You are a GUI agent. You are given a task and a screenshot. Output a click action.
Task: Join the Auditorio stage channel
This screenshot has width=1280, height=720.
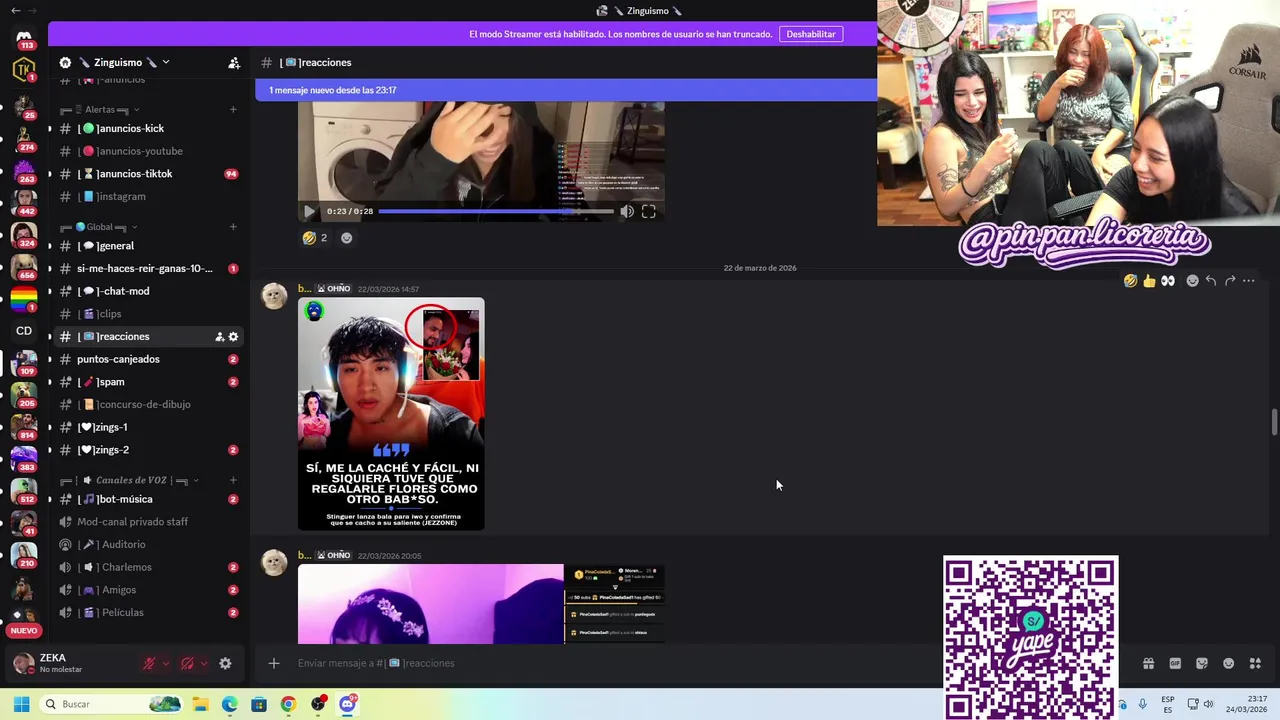tap(148, 544)
